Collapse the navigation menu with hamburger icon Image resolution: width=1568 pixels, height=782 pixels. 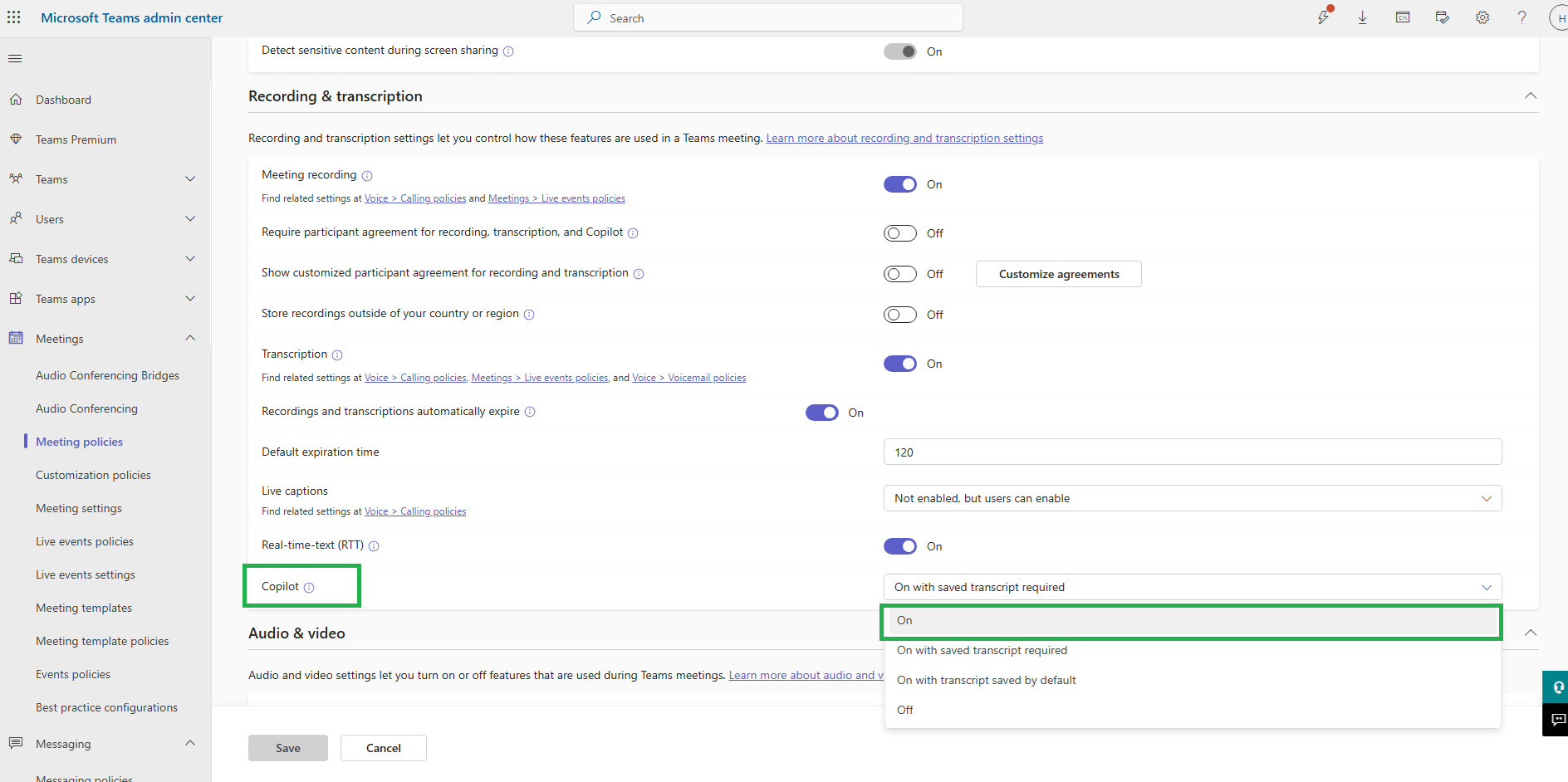(x=15, y=59)
